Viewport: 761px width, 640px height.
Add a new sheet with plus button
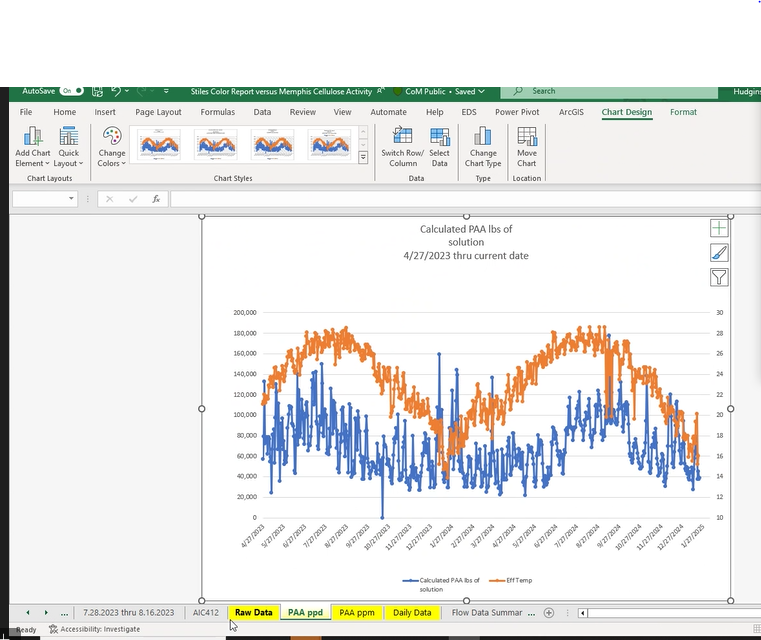[x=549, y=612]
